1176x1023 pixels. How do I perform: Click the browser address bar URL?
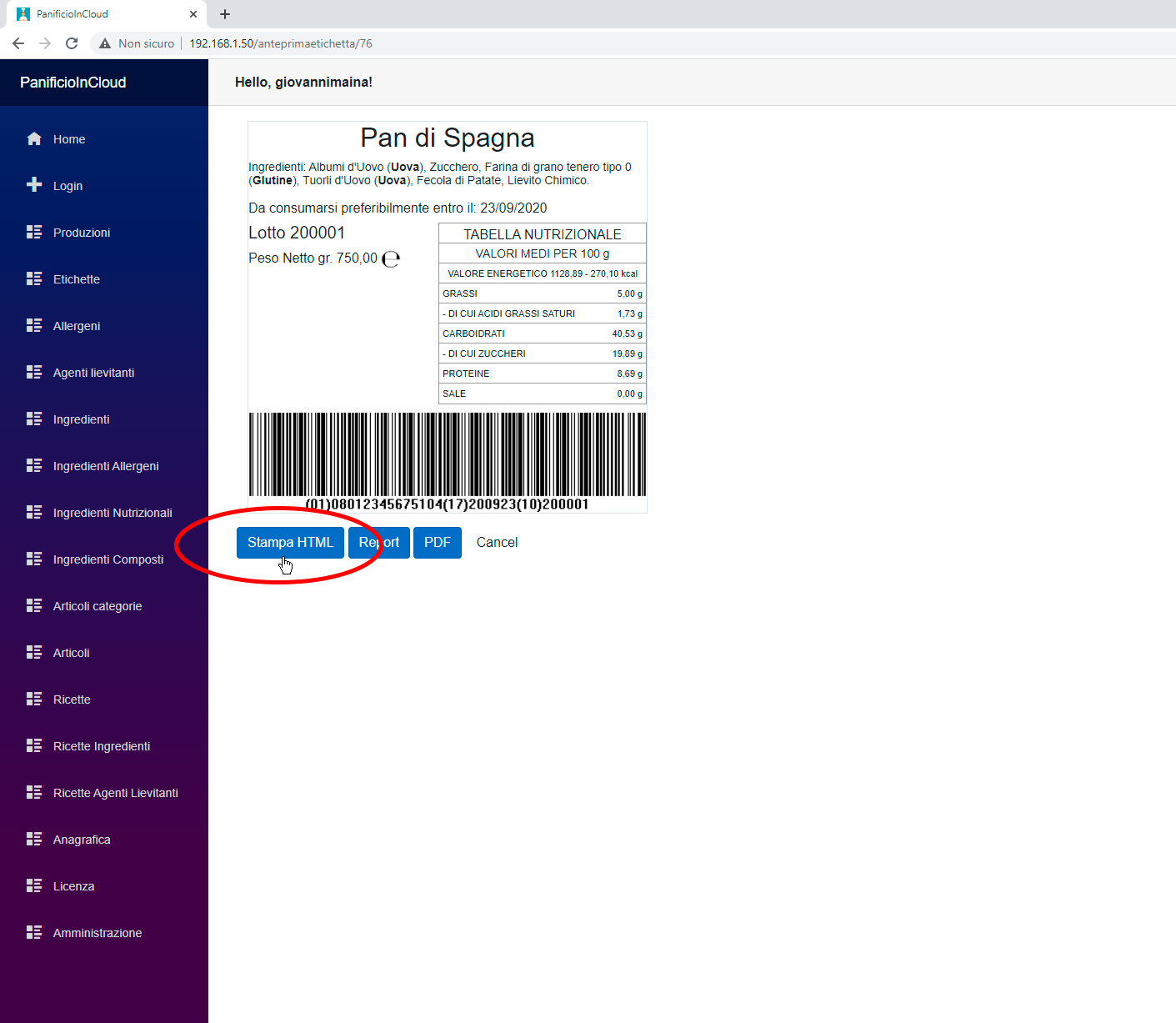point(281,43)
